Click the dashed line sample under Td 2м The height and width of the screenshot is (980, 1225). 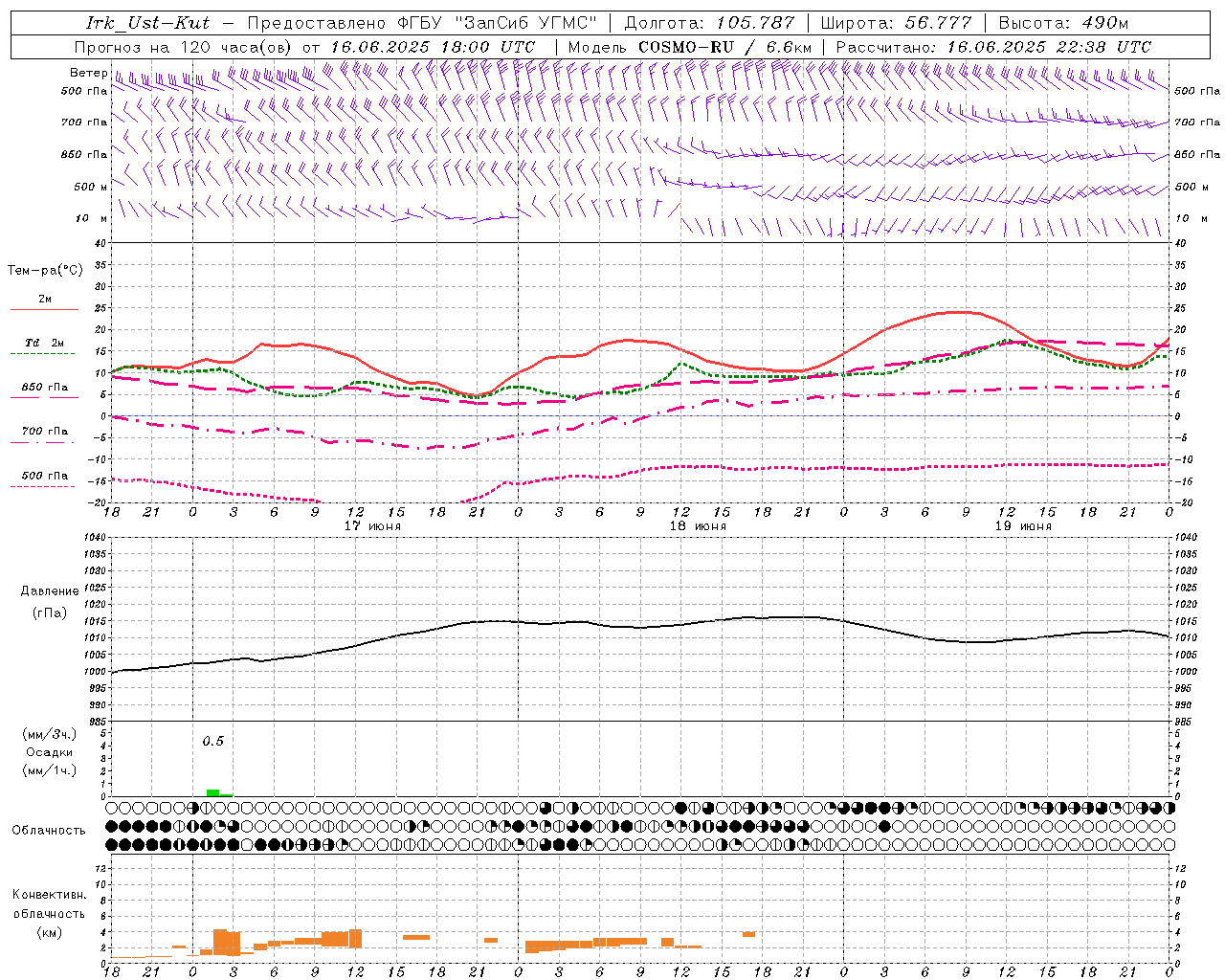pos(44,354)
